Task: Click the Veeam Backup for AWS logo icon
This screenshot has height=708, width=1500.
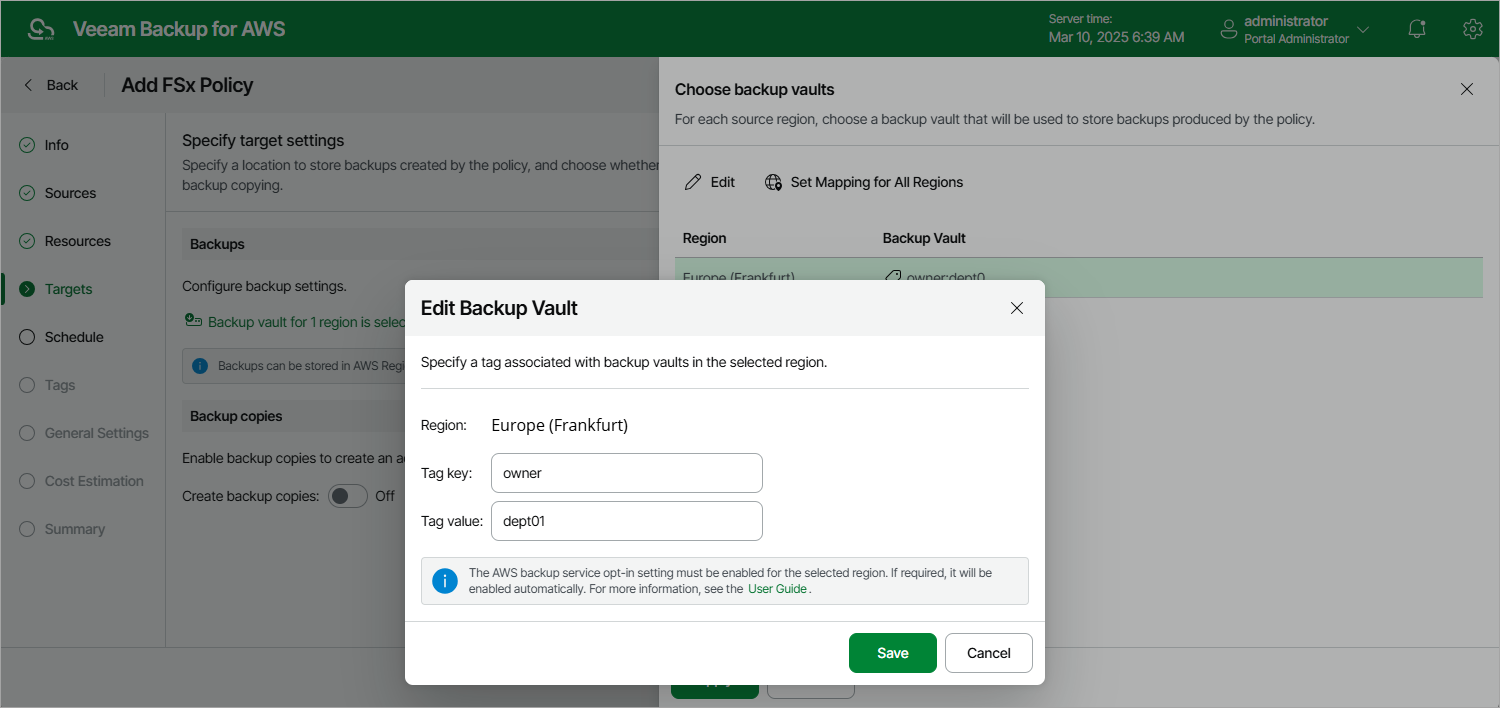Action: coord(41,29)
